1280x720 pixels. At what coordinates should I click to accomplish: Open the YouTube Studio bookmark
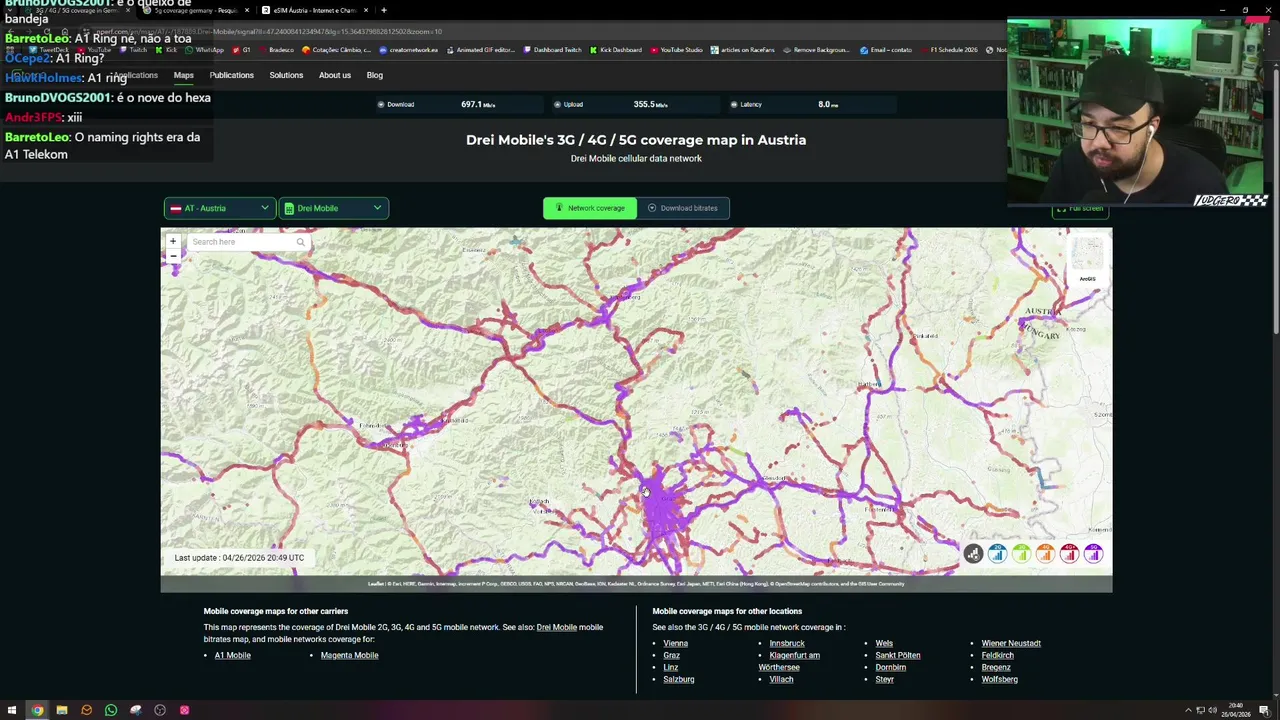pos(676,50)
